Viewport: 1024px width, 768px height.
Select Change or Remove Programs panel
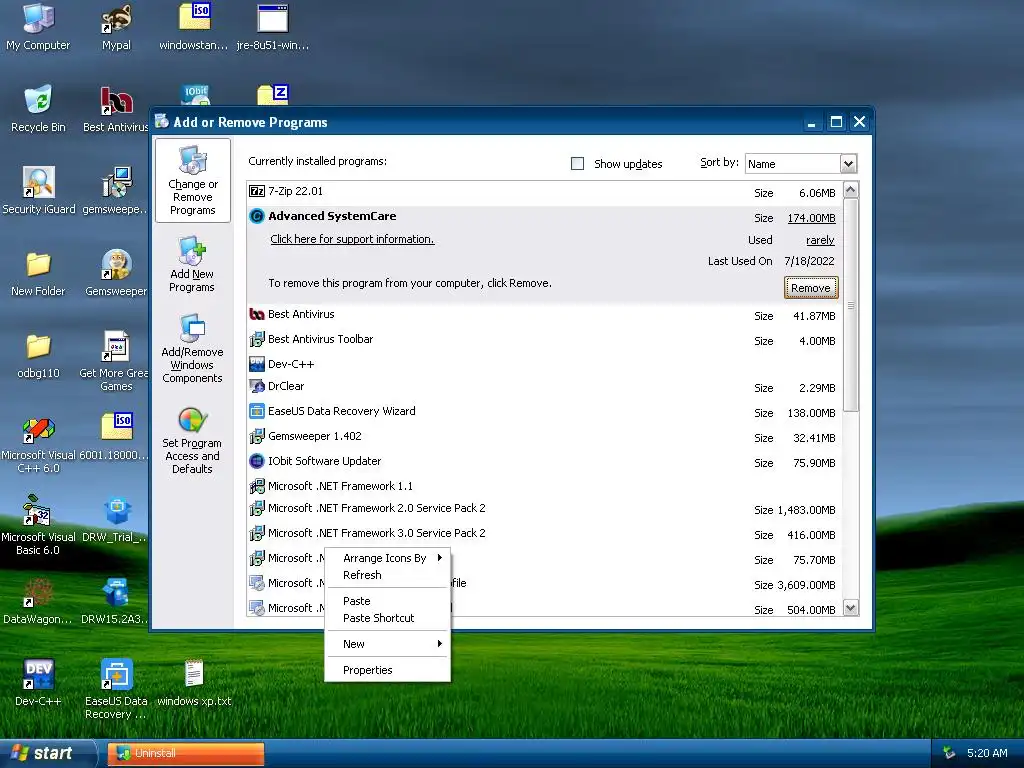(x=193, y=180)
